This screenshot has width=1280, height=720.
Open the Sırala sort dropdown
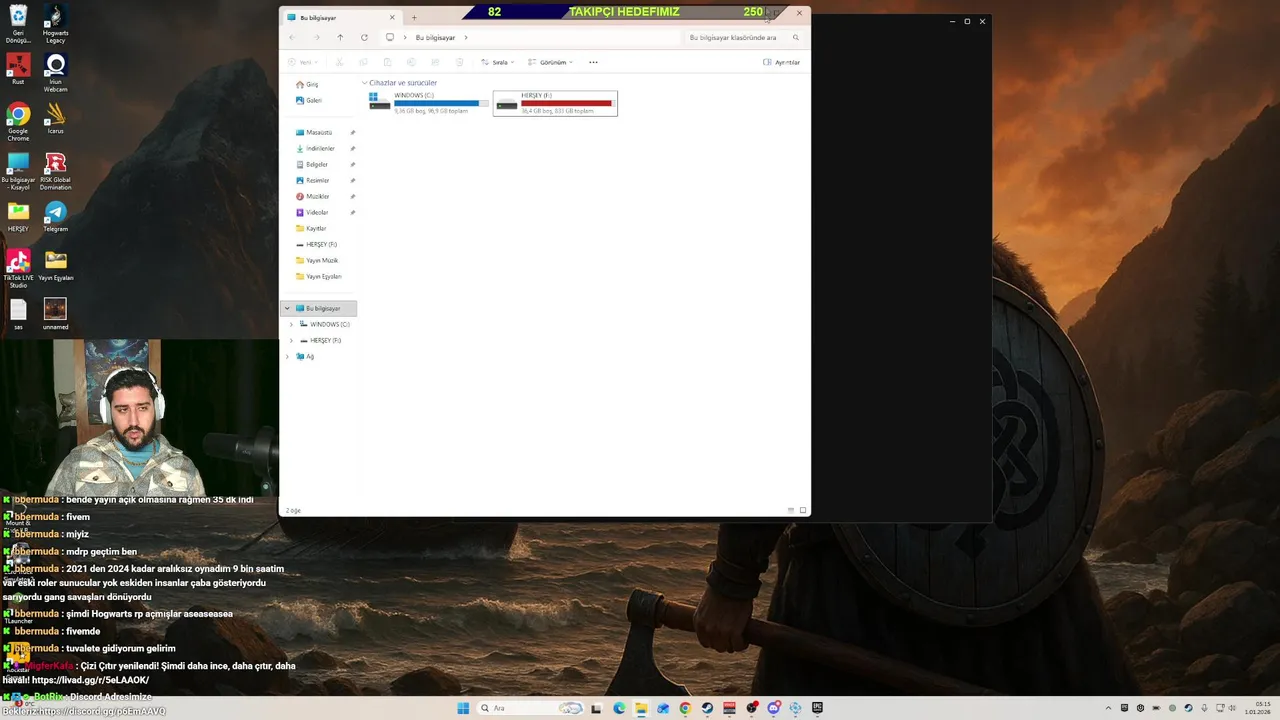pos(497,62)
